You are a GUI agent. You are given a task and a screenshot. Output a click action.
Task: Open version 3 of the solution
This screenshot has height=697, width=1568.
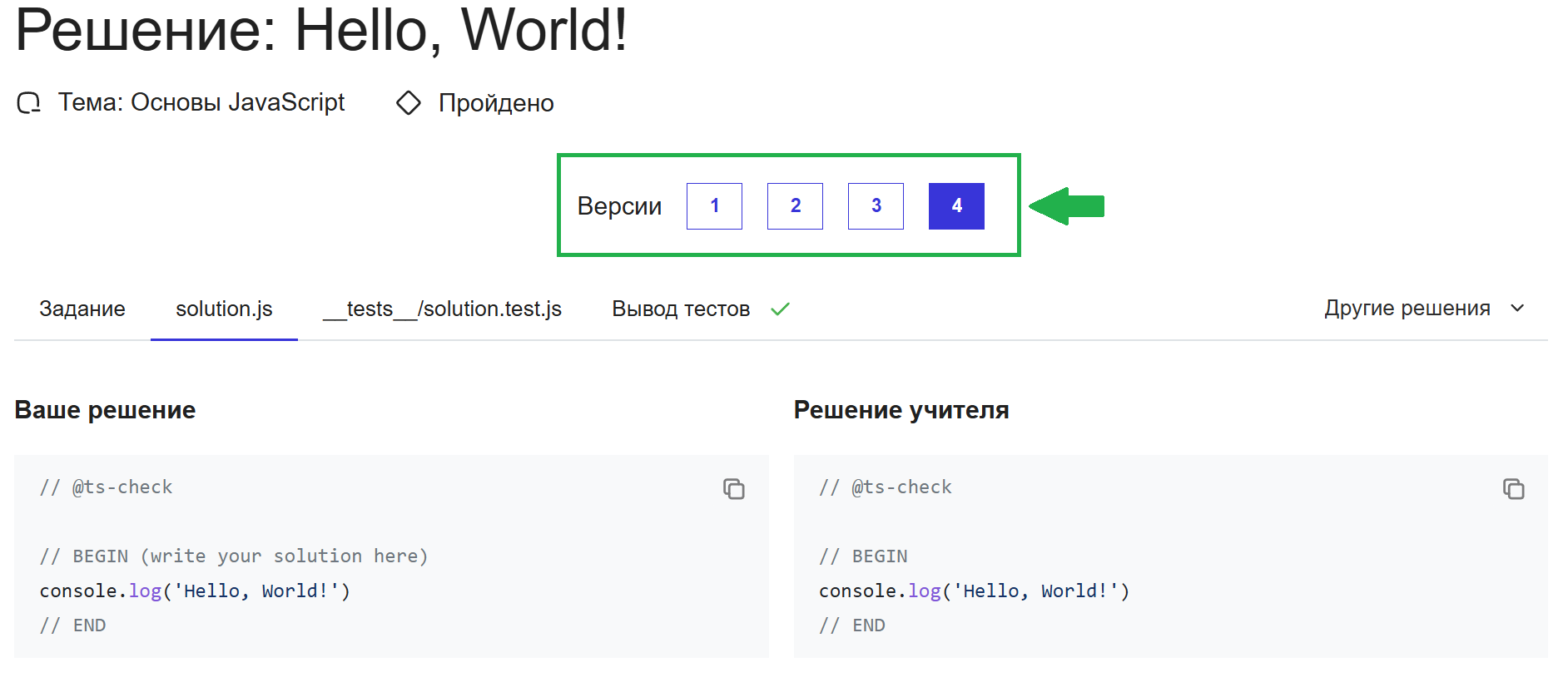(x=876, y=206)
